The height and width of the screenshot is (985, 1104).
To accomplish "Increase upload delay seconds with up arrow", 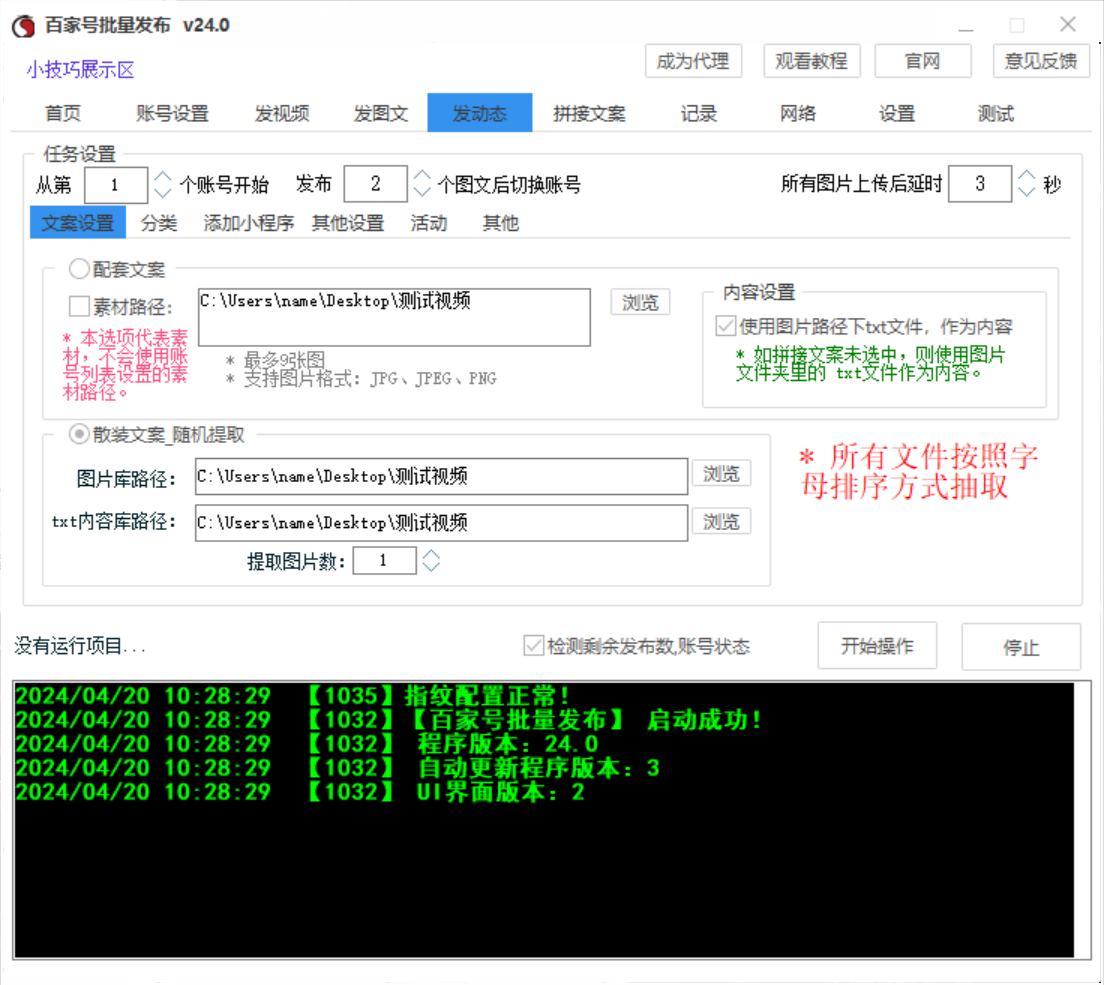I will click(1027, 176).
